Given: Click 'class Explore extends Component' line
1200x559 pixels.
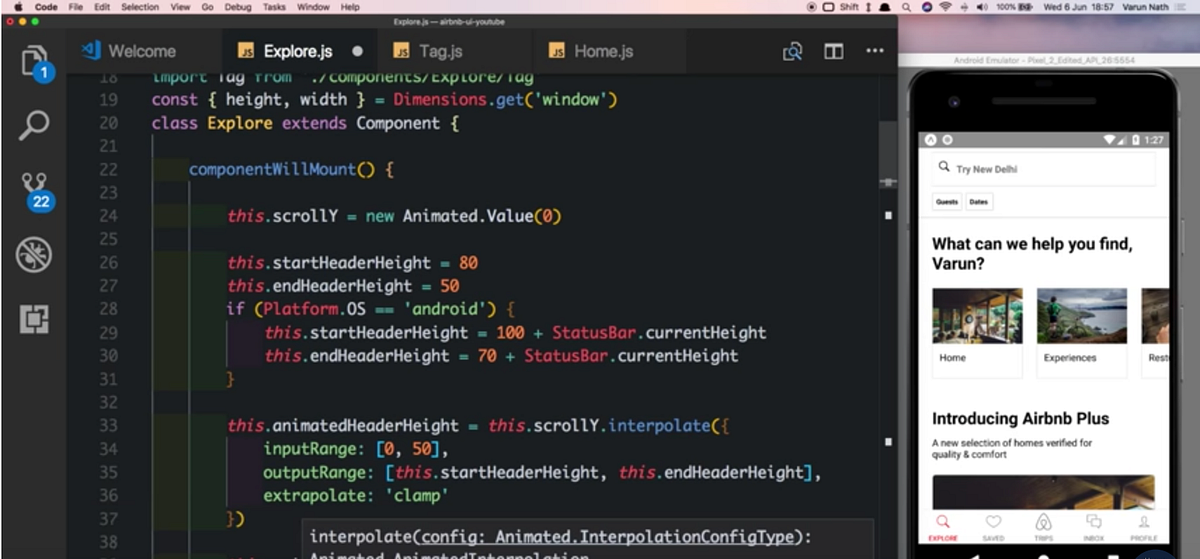Looking at the screenshot, I should tap(305, 123).
